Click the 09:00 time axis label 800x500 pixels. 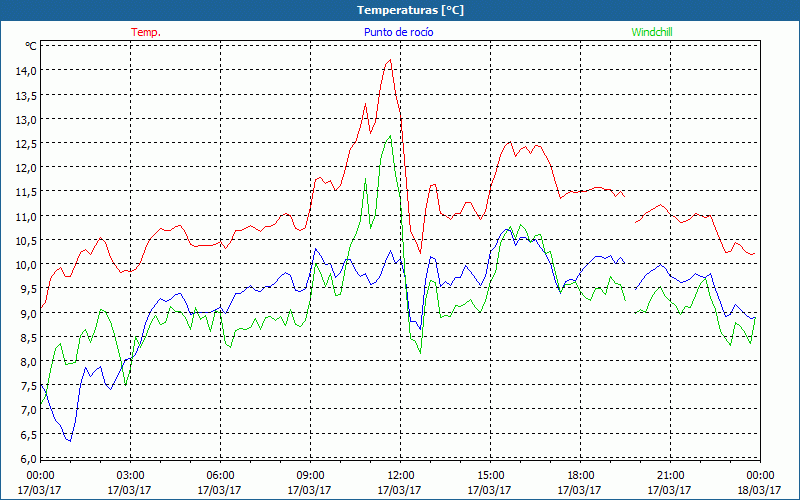(x=310, y=476)
